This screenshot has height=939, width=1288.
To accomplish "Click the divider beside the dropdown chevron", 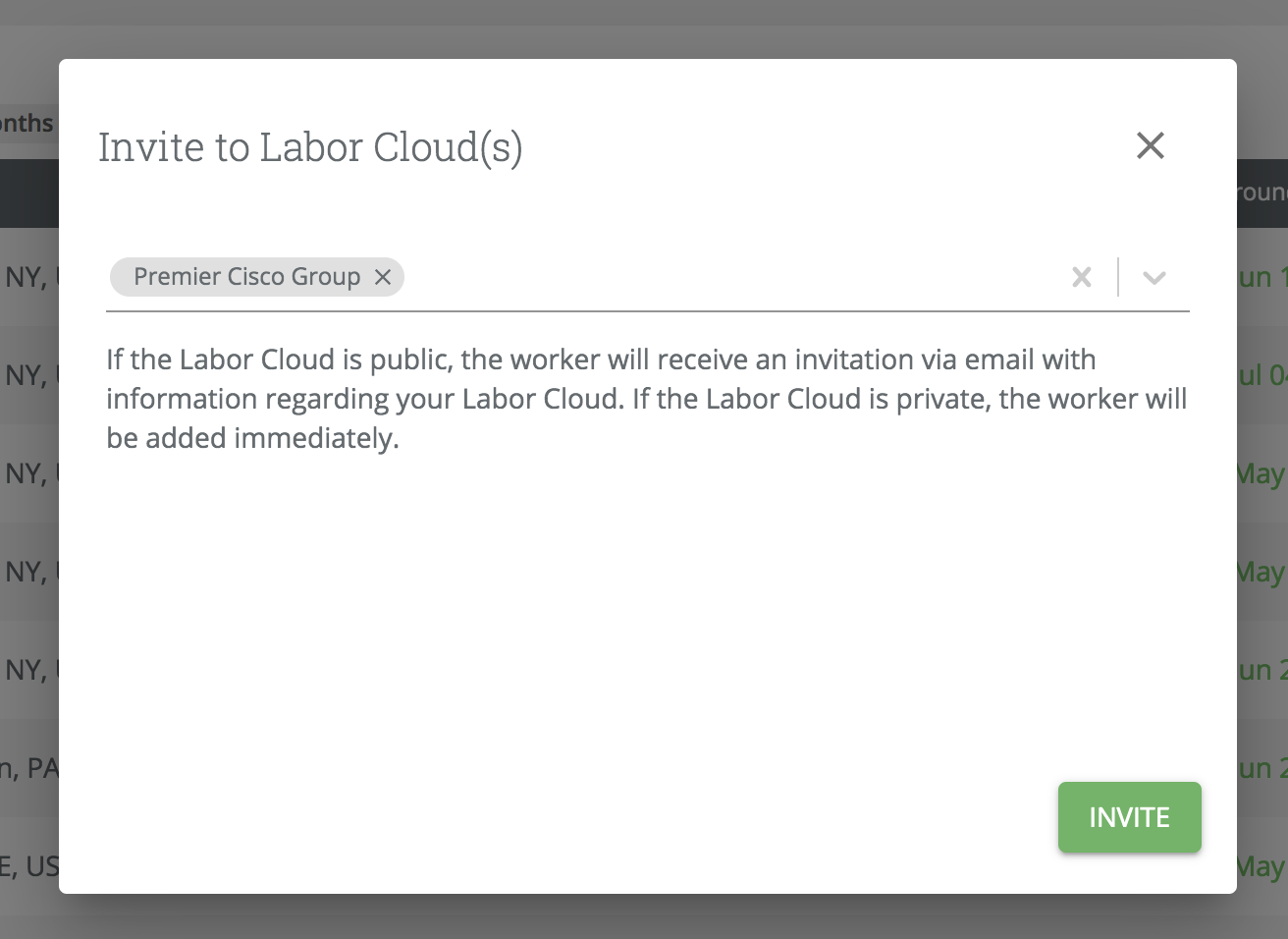I will click(x=1118, y=278).
